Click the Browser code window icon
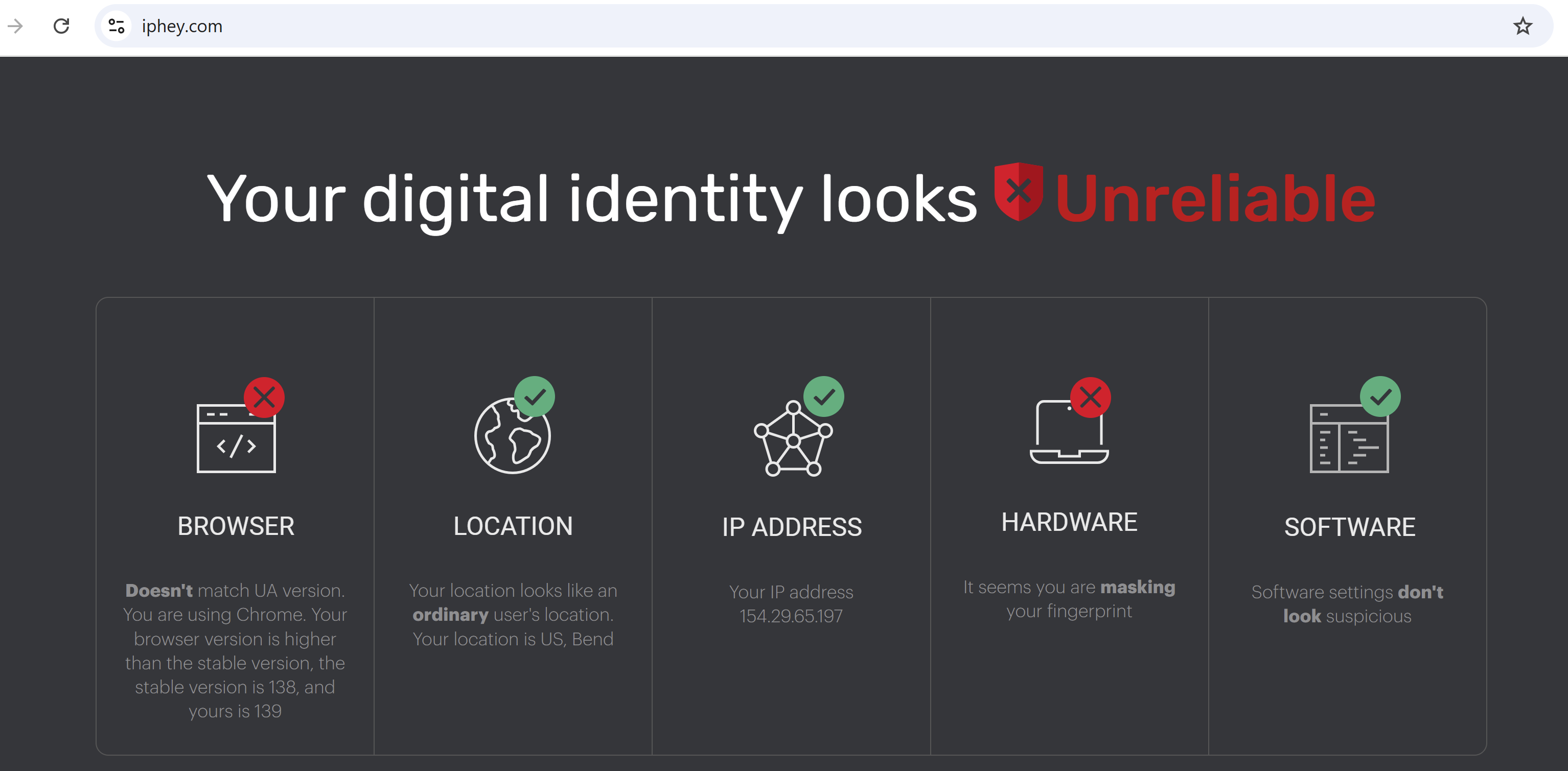The image size is (1568, 771). 236,439
